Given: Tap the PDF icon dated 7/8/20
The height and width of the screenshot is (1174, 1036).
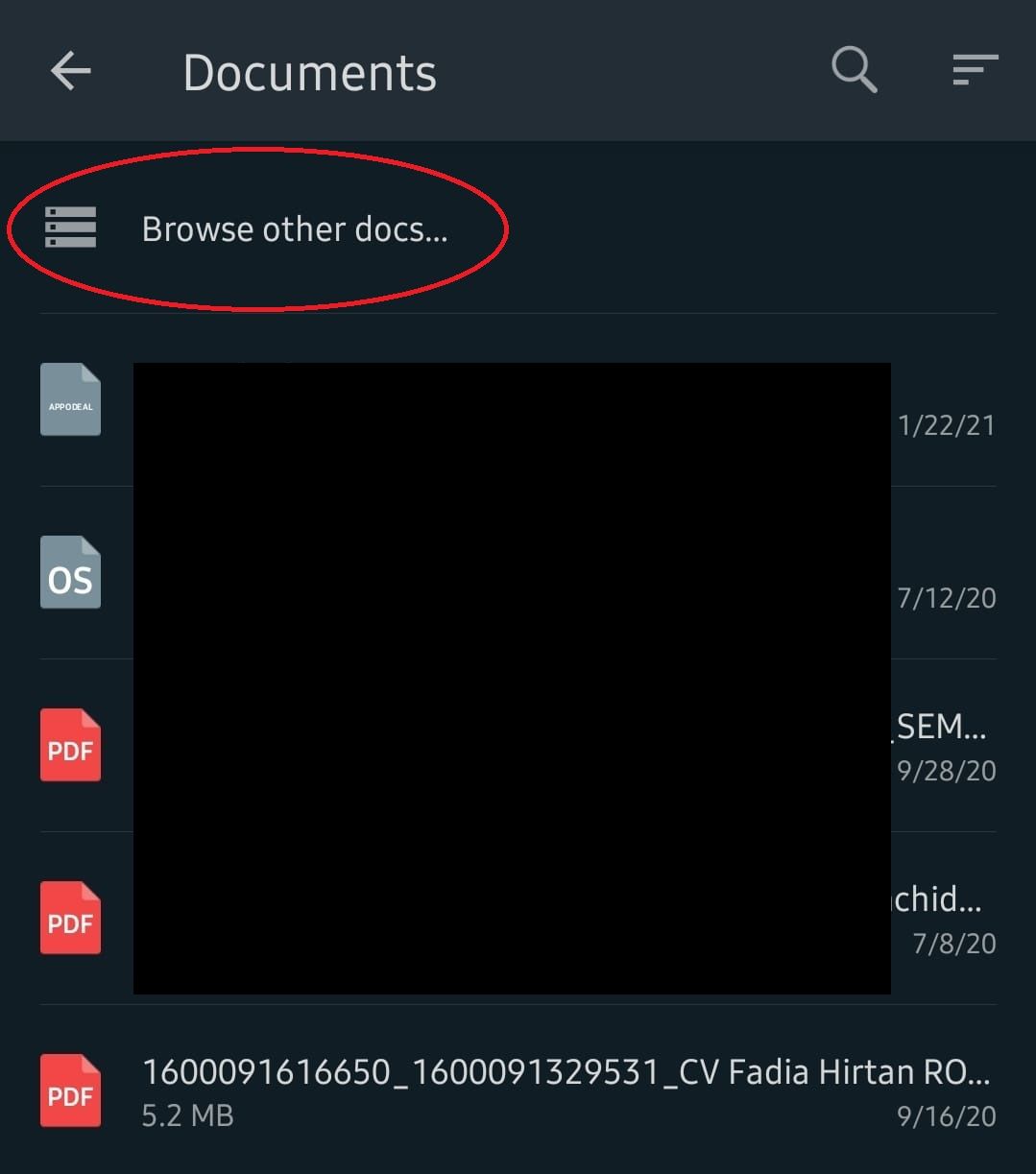Looking at the screenshot, I should tap(70, 918).
